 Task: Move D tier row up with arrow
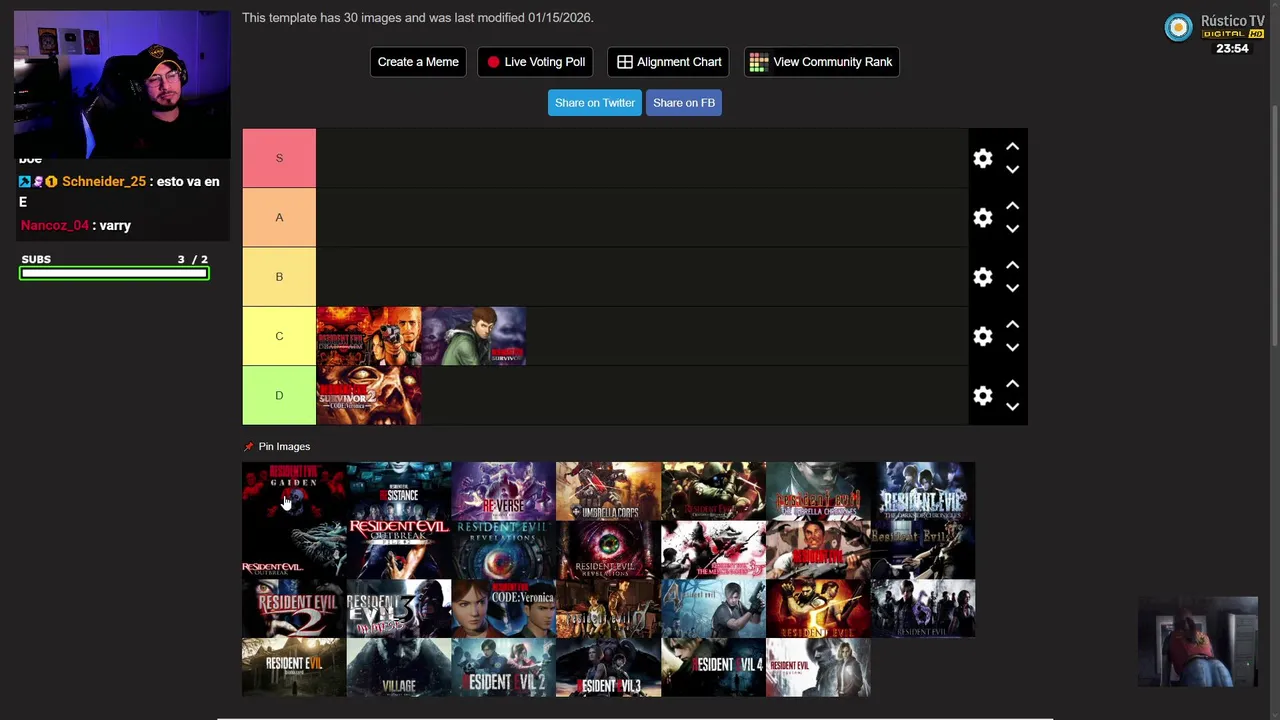click(x=1012, y=384)
